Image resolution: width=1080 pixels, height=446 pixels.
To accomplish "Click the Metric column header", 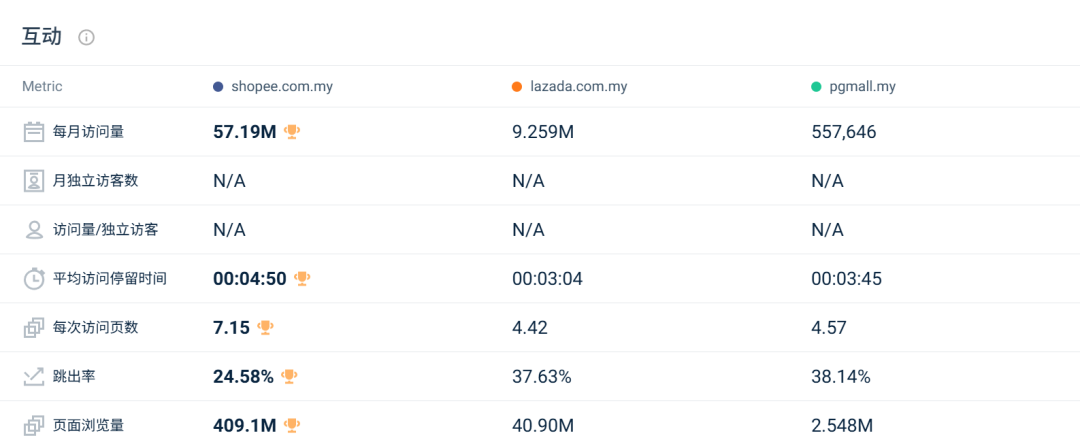I will [42, 87].
